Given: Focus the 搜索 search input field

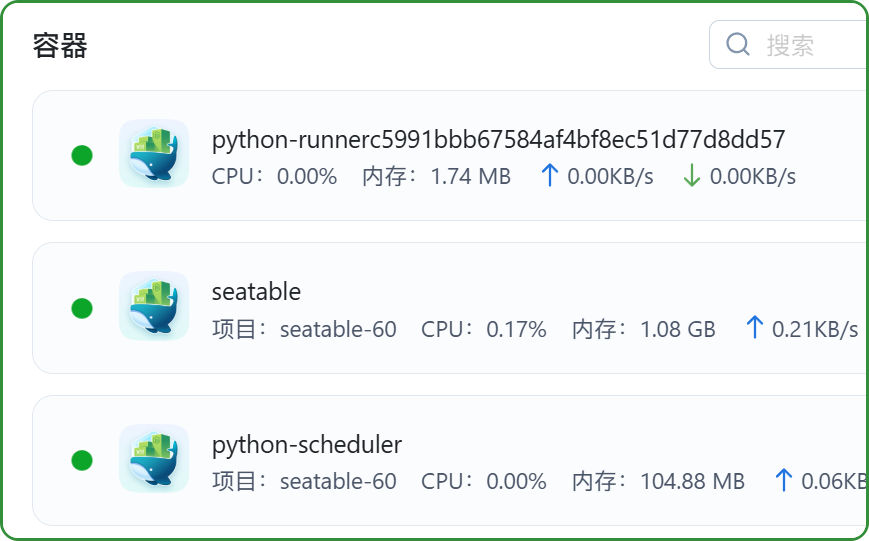Looking at the screenshot, I should [x=810, y=45].
